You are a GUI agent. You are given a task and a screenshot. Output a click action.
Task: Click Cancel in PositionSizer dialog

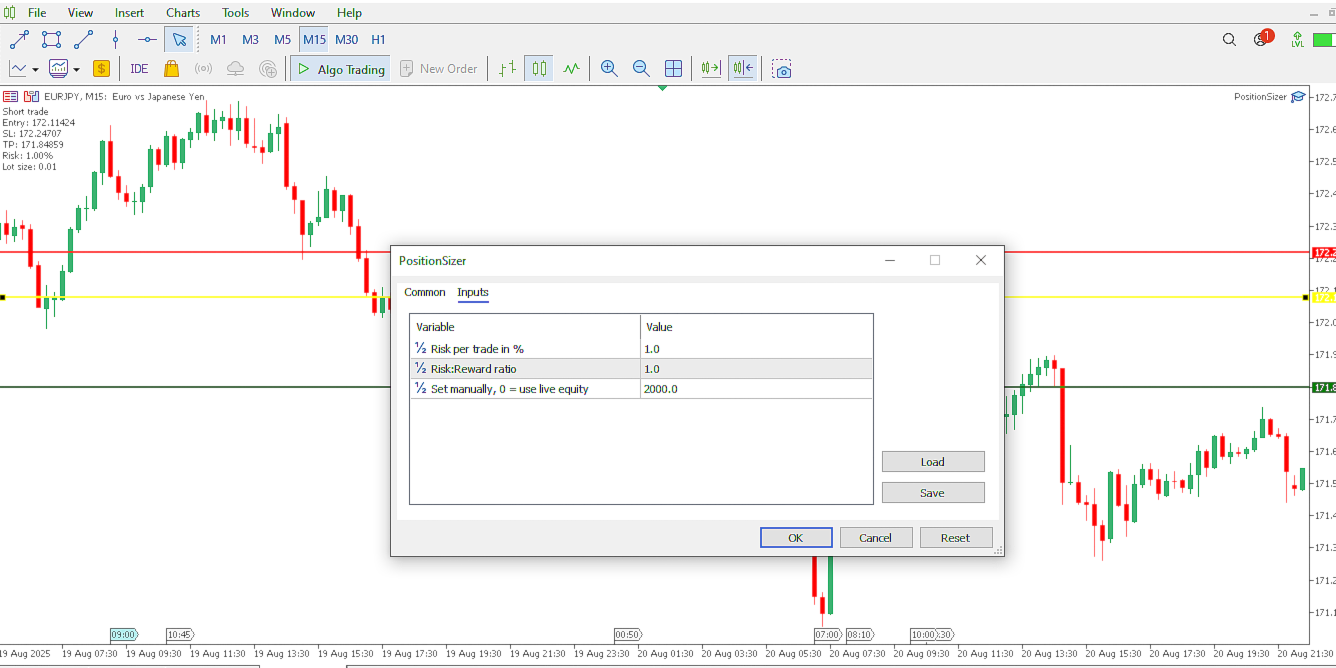pyautogui.click(x=876, y=538)
